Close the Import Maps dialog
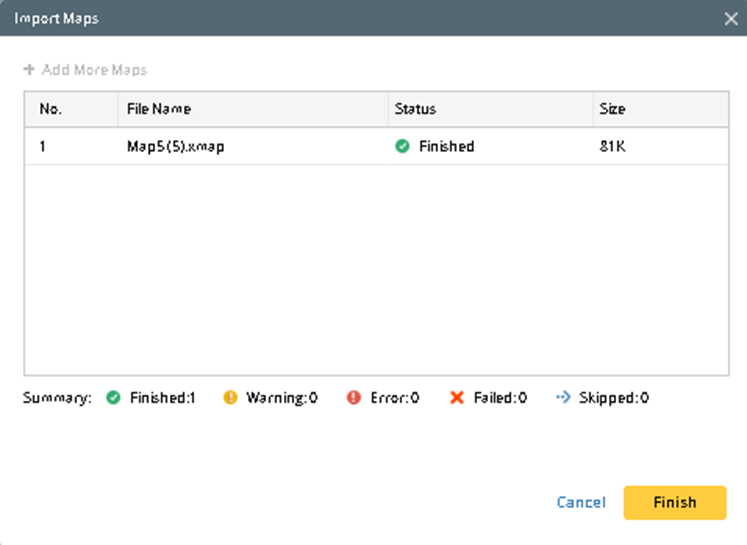 [731, 18]
